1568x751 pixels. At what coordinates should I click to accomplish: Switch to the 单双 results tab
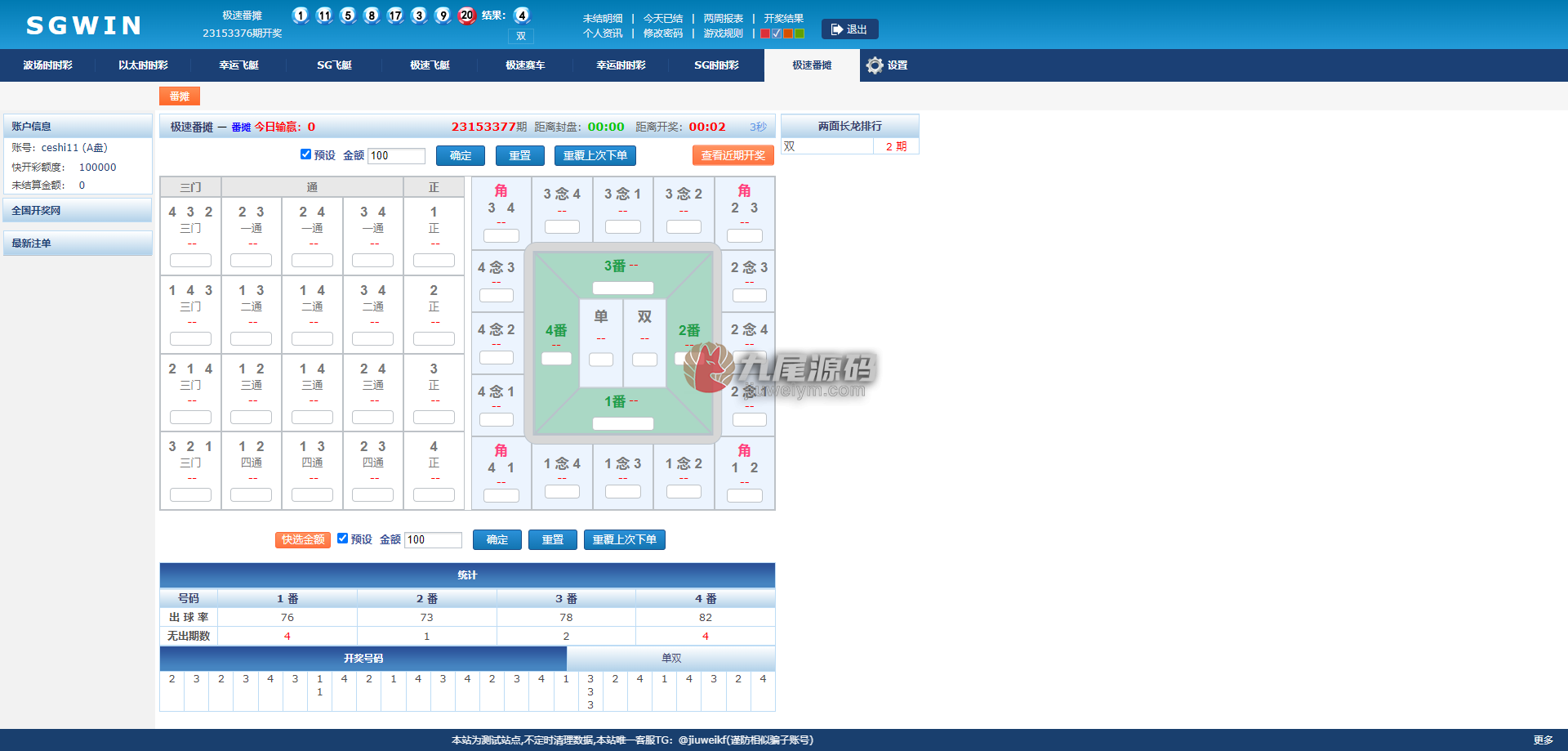671,658
